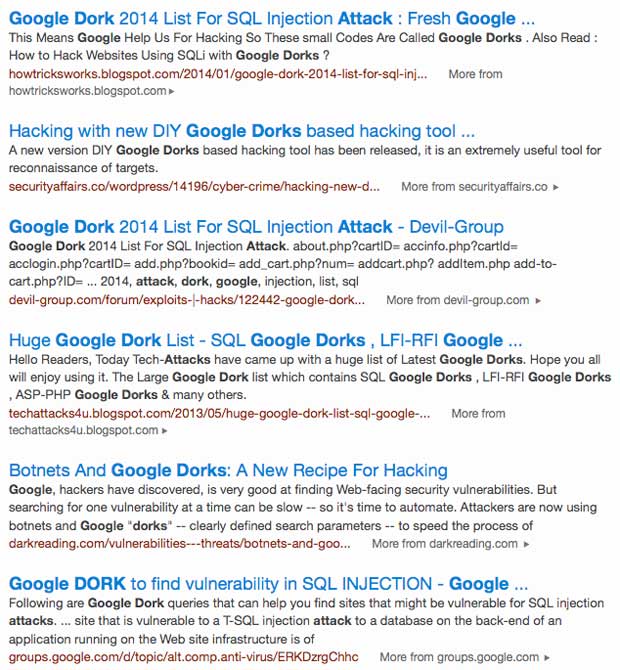Open 'Huge Google Dork List' result title
The height and width of the screenshot is (670, 620).
pyautogui.click(x=265, y=340)
